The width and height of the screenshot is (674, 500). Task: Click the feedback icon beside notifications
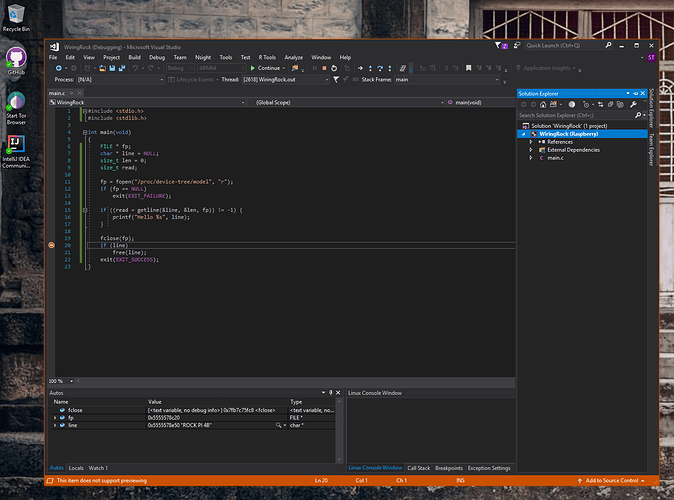(517, 45)
